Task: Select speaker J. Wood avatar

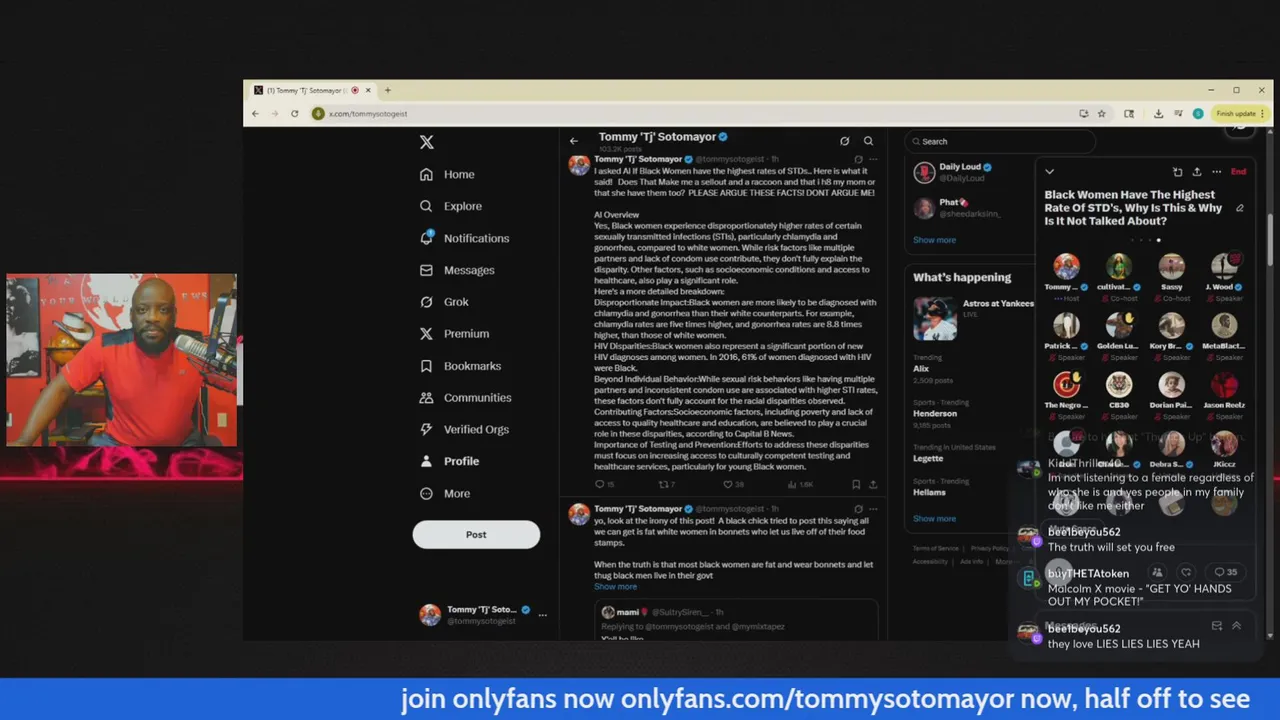Action: coord(1224,267)
